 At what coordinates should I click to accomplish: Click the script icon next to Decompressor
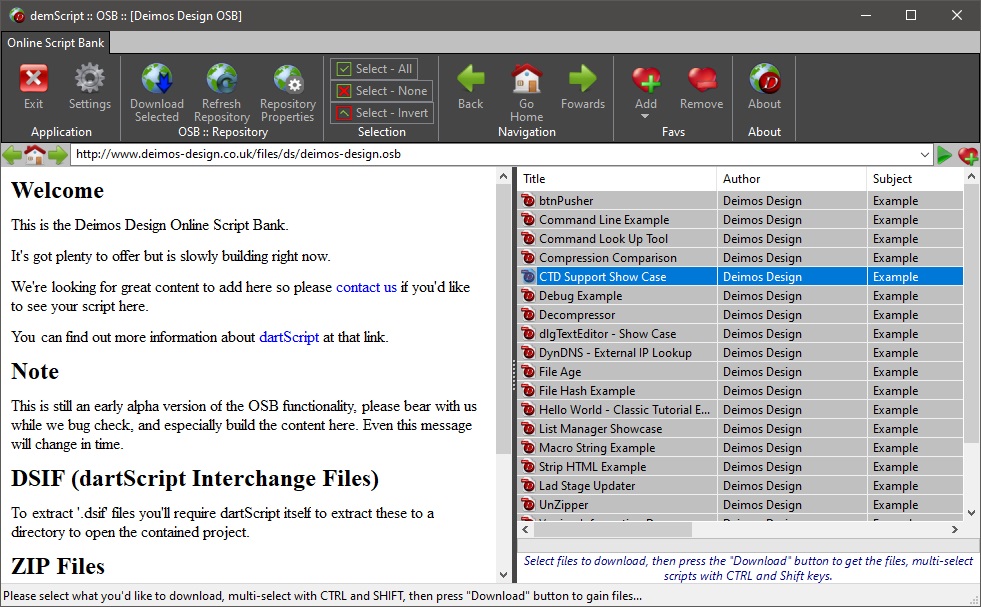click(529, 314)
